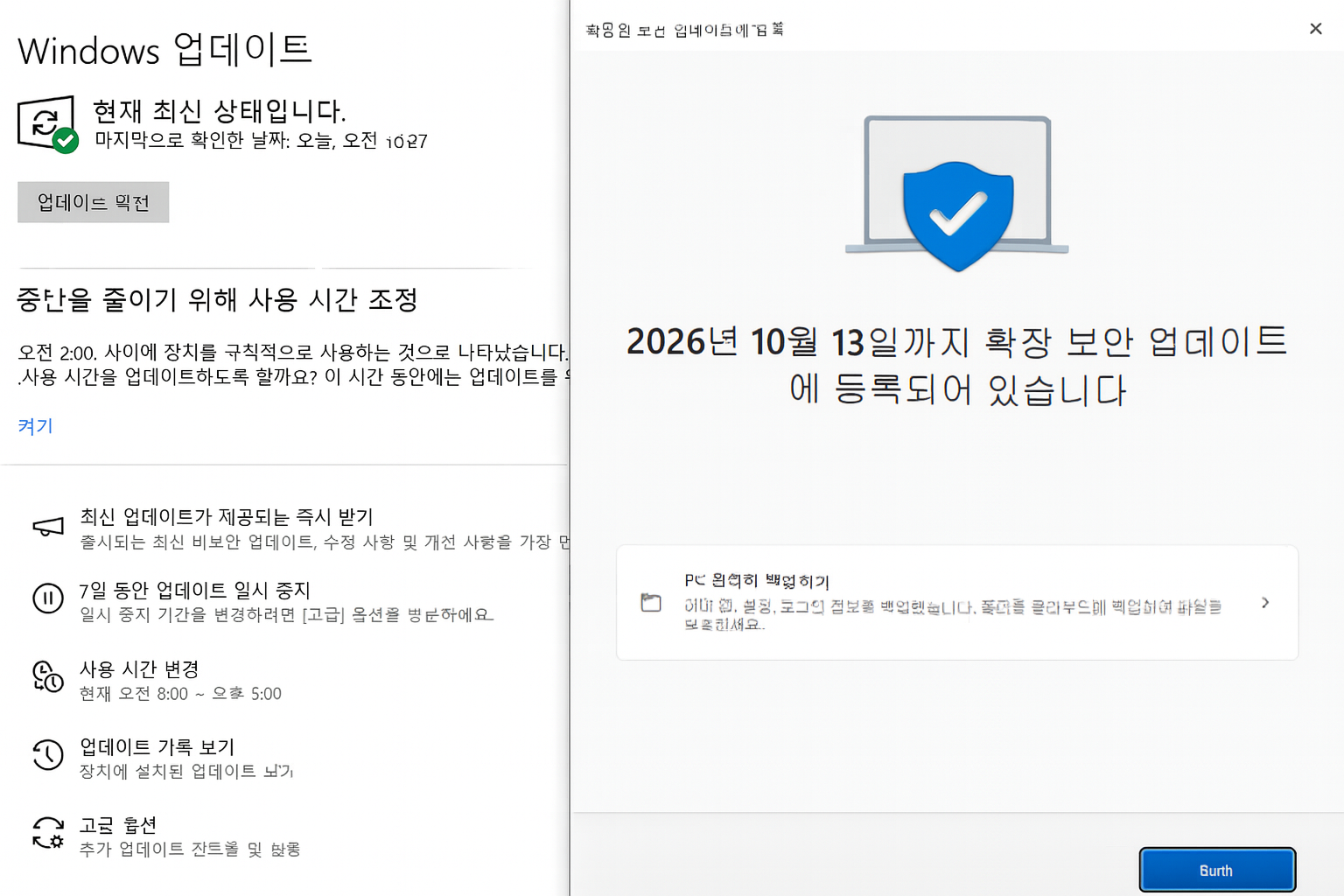
Task: Click the gear-sync icon for 고급 옵션
Action: (x=48, y=833)
